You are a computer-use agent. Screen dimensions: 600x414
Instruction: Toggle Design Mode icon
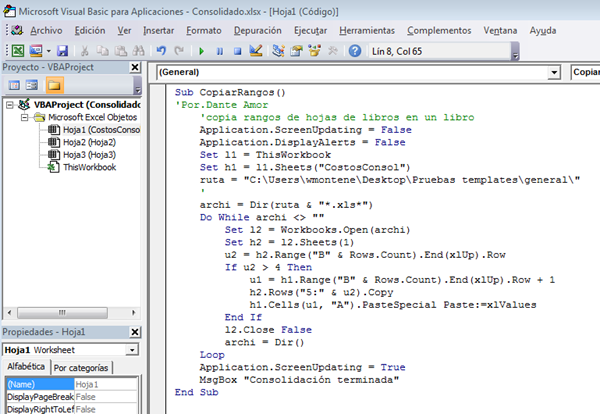(x=255, y=50)
